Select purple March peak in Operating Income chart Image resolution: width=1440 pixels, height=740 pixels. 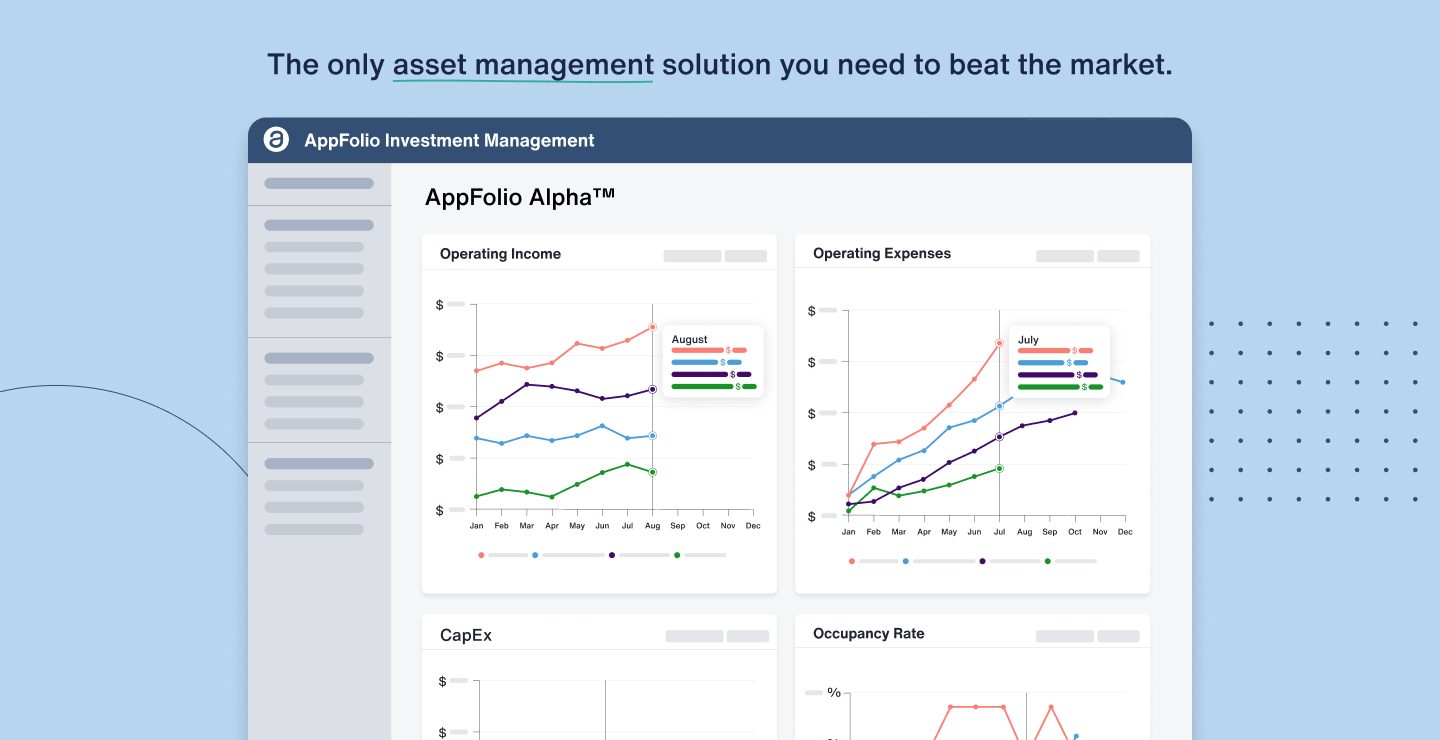(527, 384)
